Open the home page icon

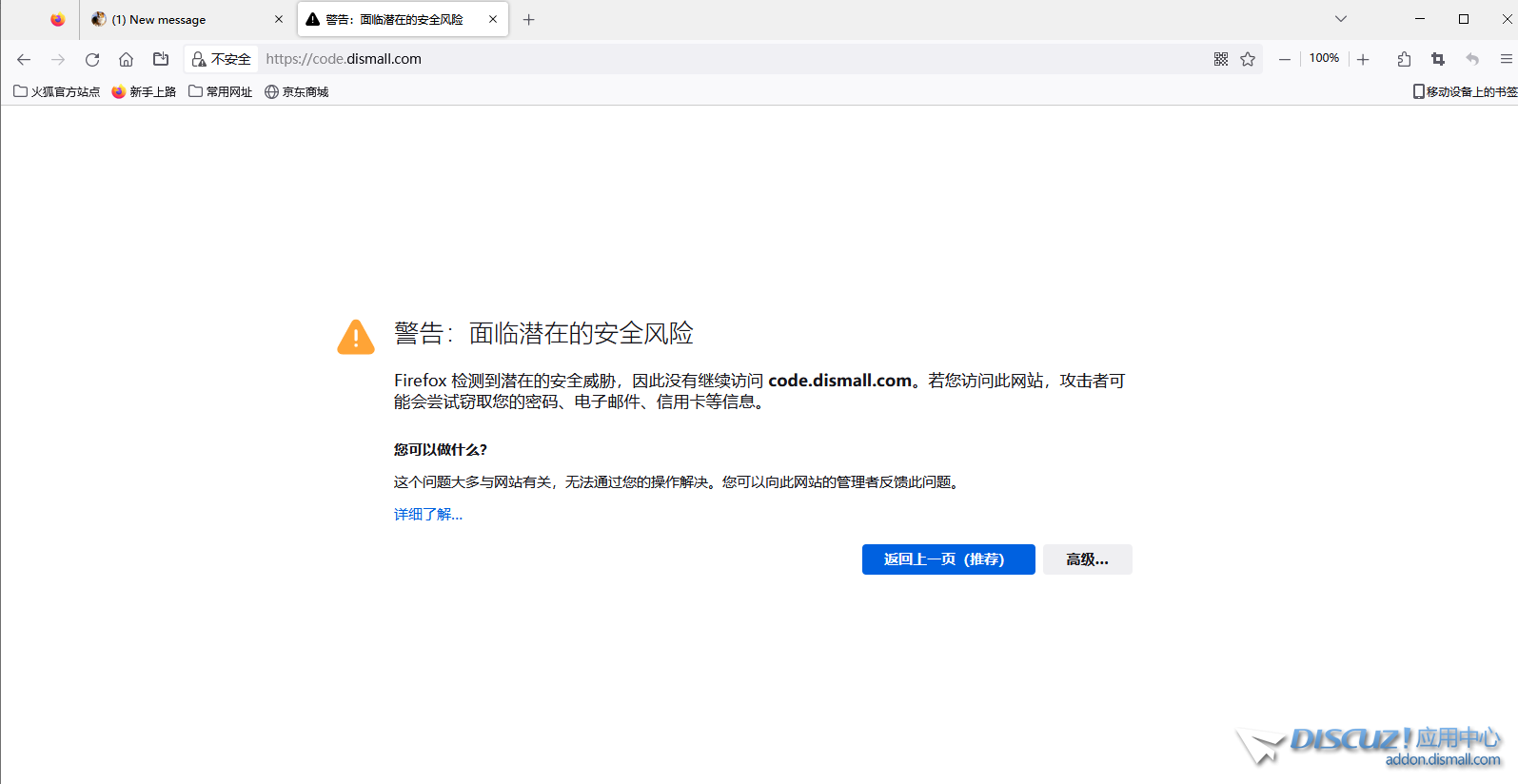click(126, 59)
